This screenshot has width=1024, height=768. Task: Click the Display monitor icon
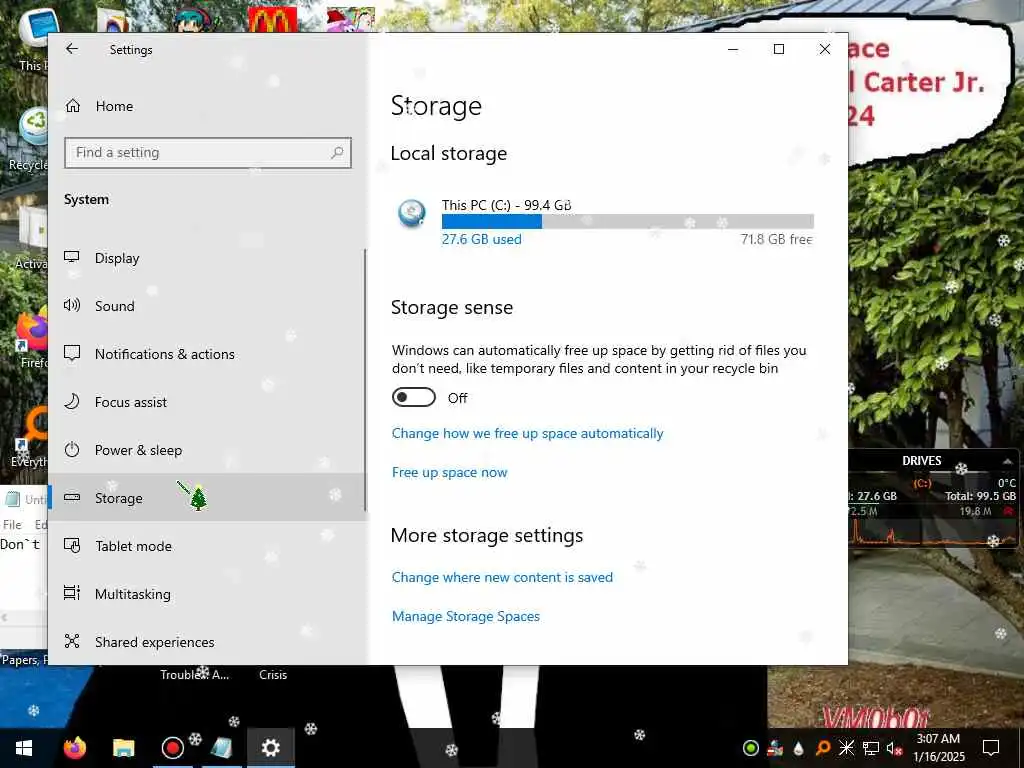click(72, 257)
